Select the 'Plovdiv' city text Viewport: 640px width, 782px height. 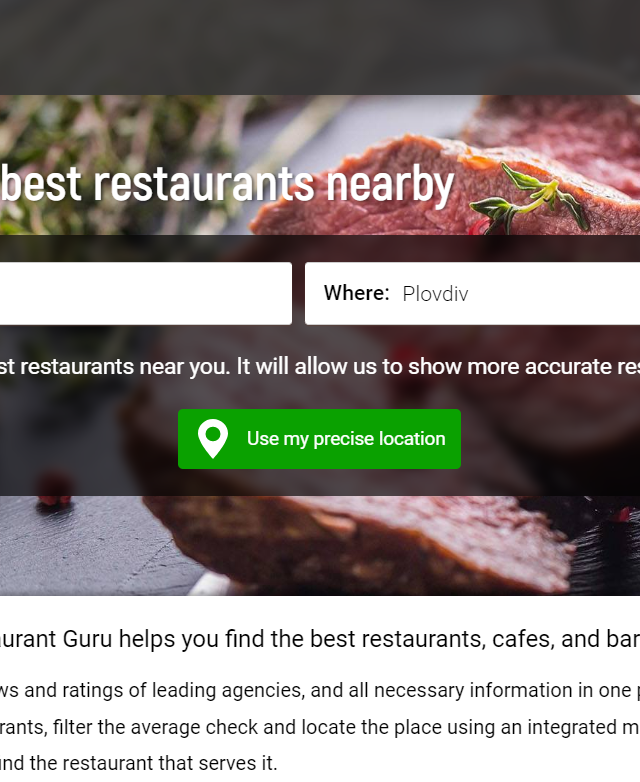point(435,294)
